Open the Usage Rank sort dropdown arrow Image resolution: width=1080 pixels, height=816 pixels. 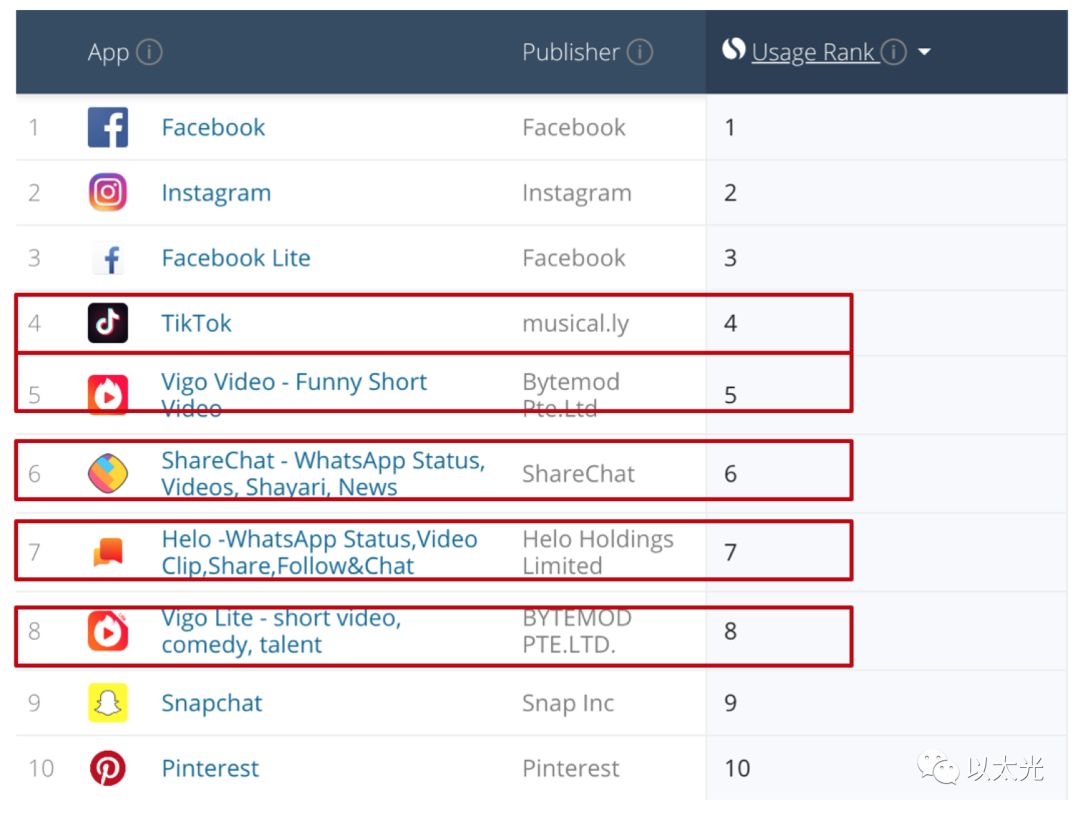(924, 52)
